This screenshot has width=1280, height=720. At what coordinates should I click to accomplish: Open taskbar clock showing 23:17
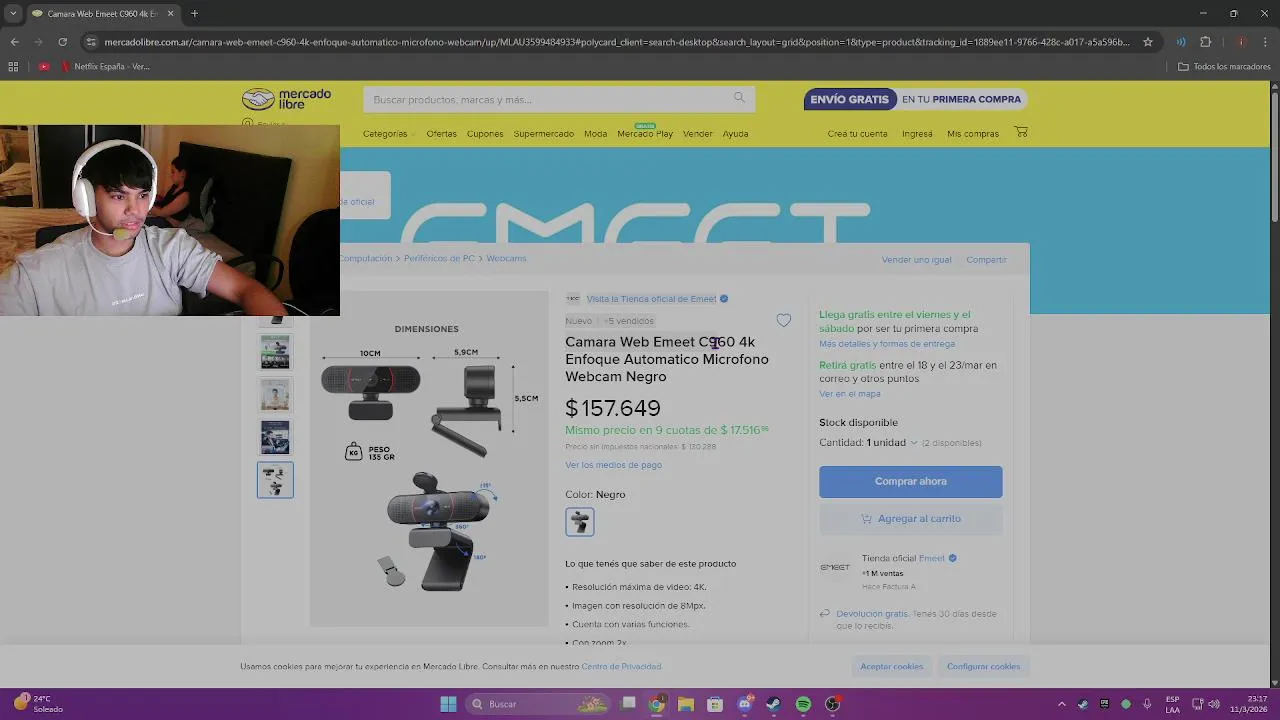point(1249,704)
